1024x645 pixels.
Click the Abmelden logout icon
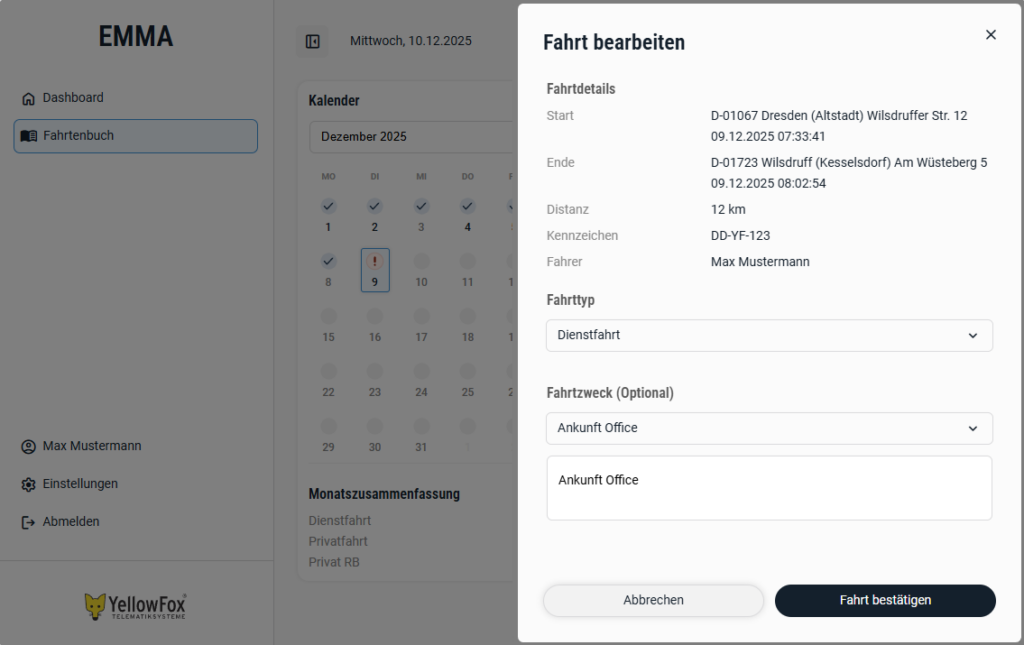tap(28, 522)
